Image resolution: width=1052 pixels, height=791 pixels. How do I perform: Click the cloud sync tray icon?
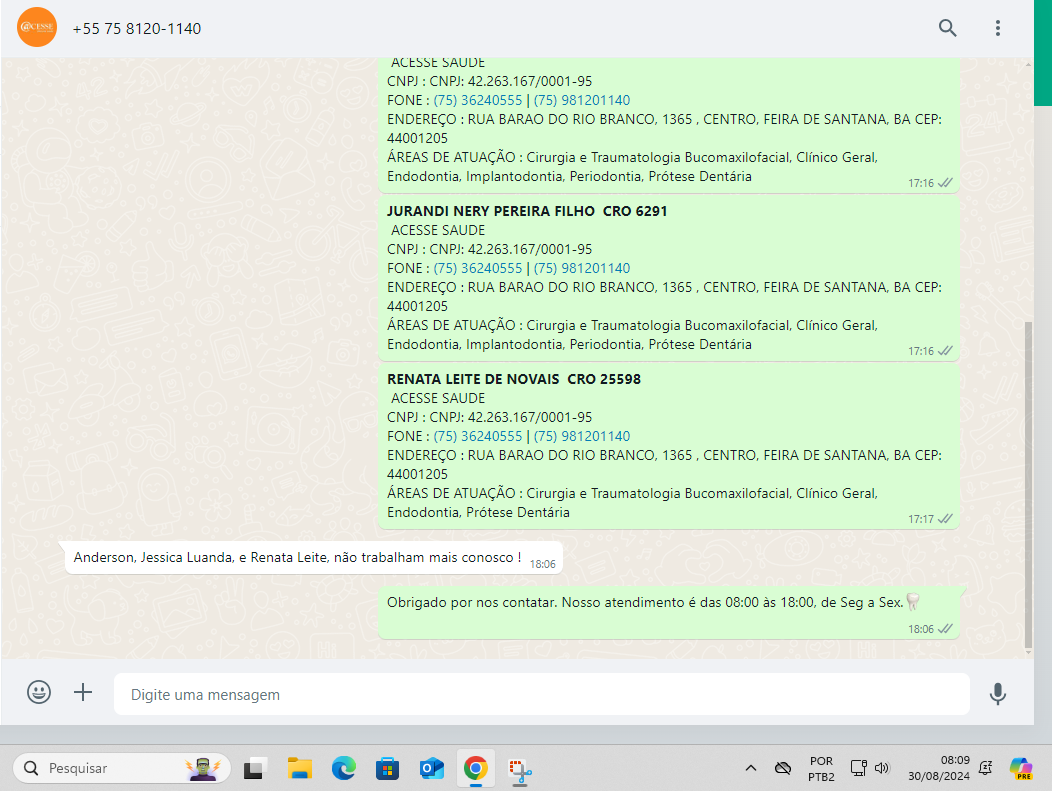(x=783, y=768)
